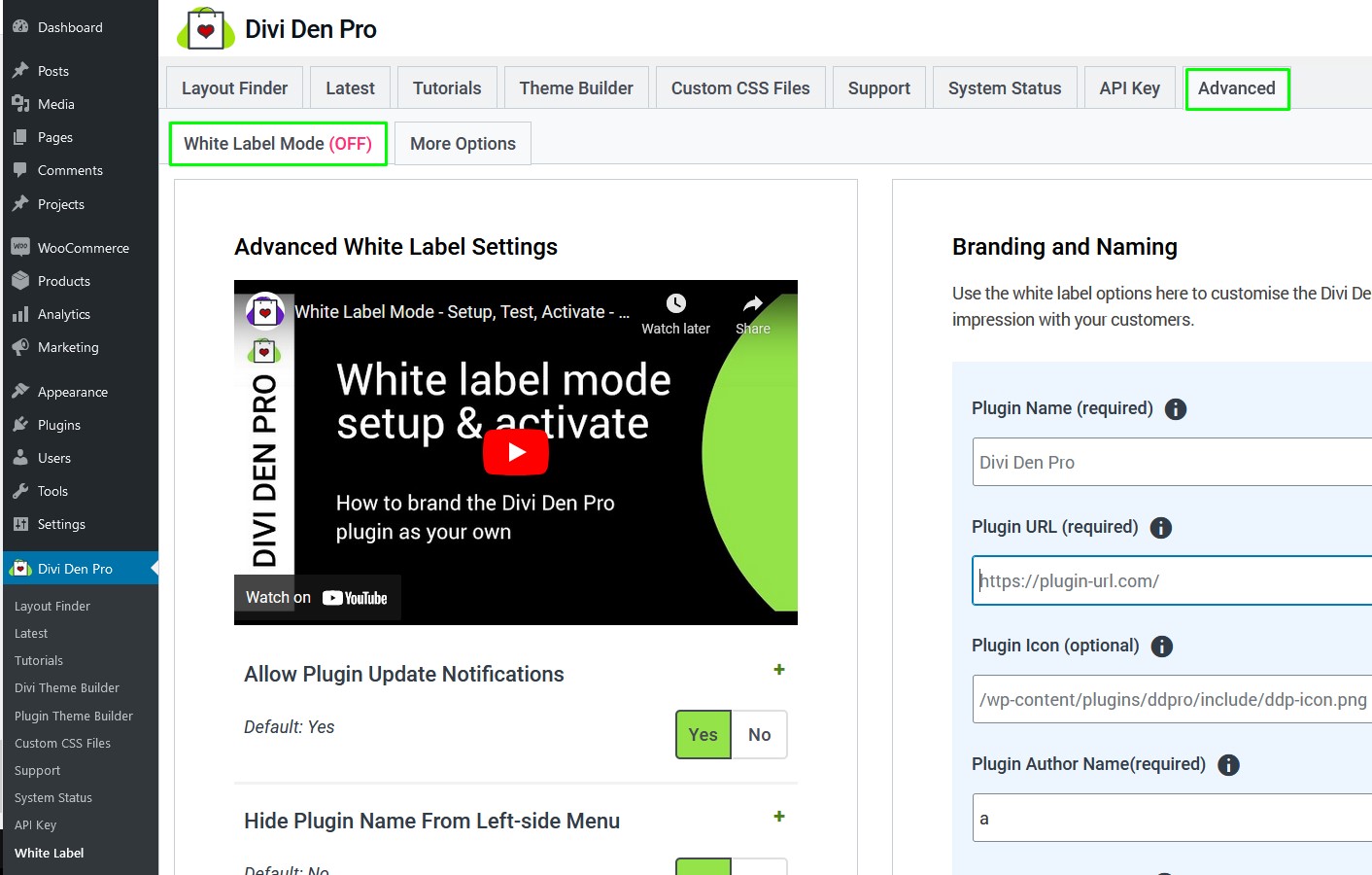Screen dimensions: 1372x875
Task: Click info icon next to Plugin Icon label
Action: [x=1161, y=647]
